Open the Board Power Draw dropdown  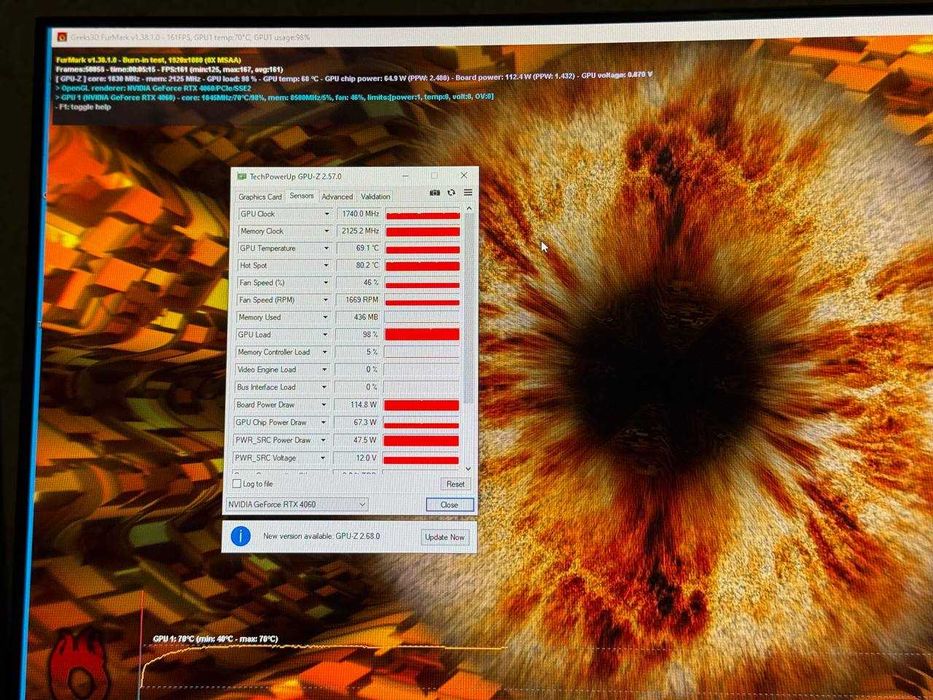[x=324, y=405]
